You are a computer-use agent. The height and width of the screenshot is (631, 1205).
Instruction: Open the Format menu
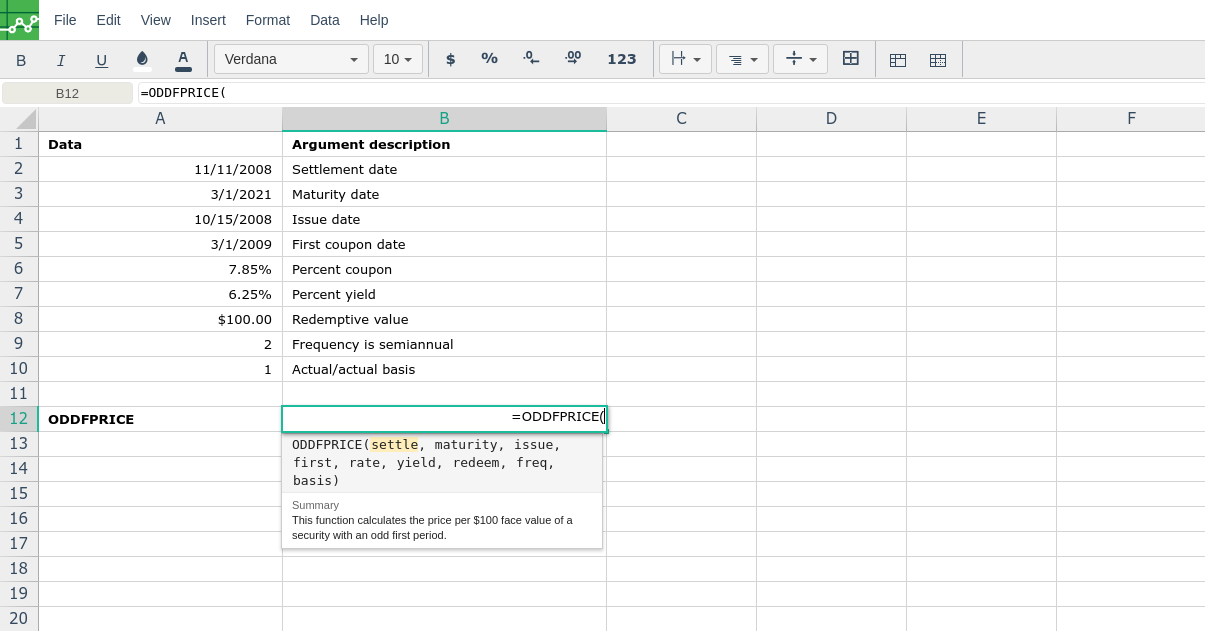(x=268, y=20)
